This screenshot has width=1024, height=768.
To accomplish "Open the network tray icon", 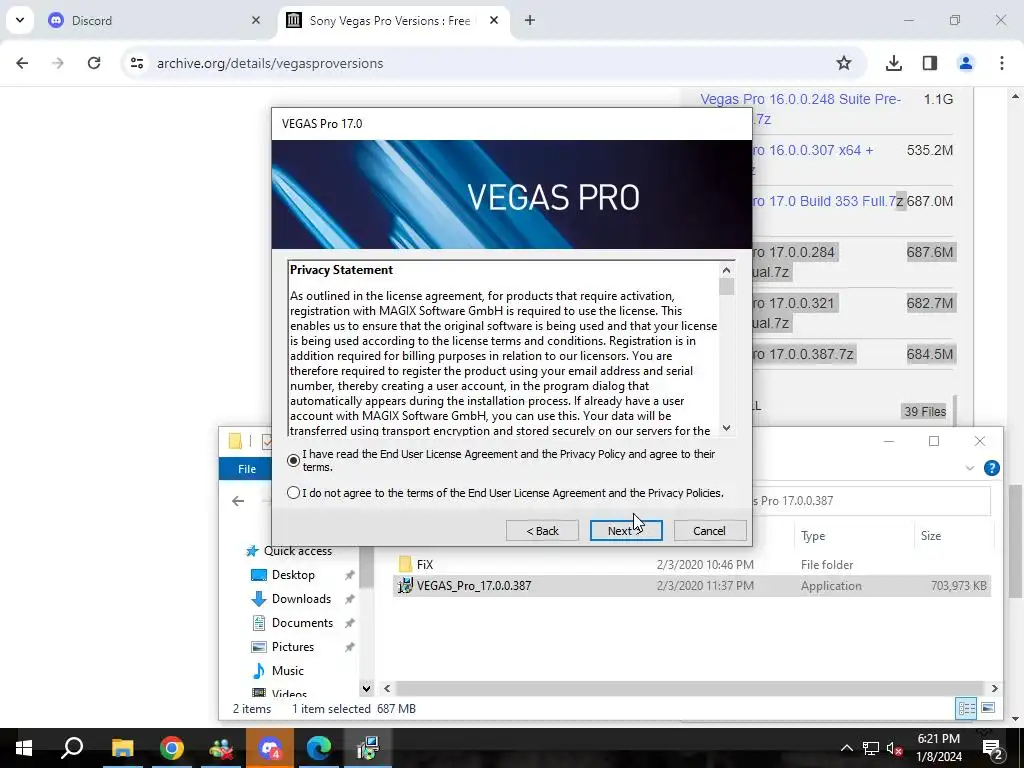I will pyautogui.click(x=871, y=748).
